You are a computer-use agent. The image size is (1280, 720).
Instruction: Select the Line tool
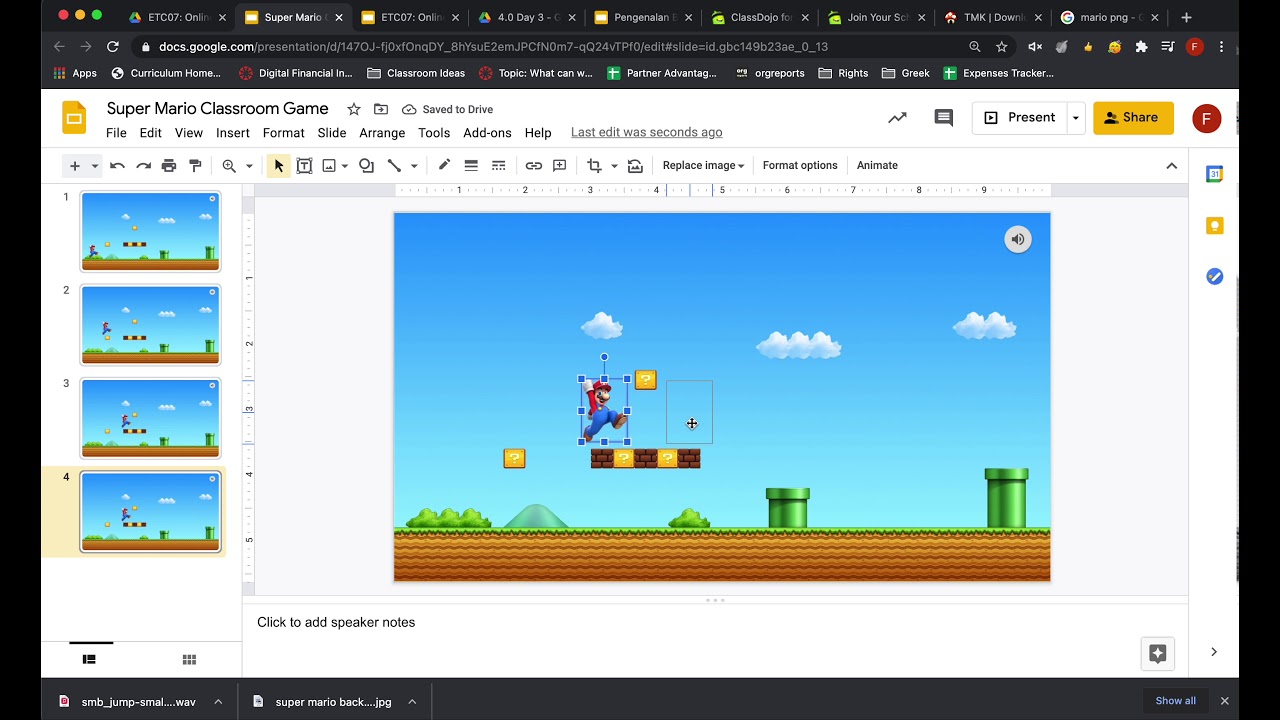[394, 166]
